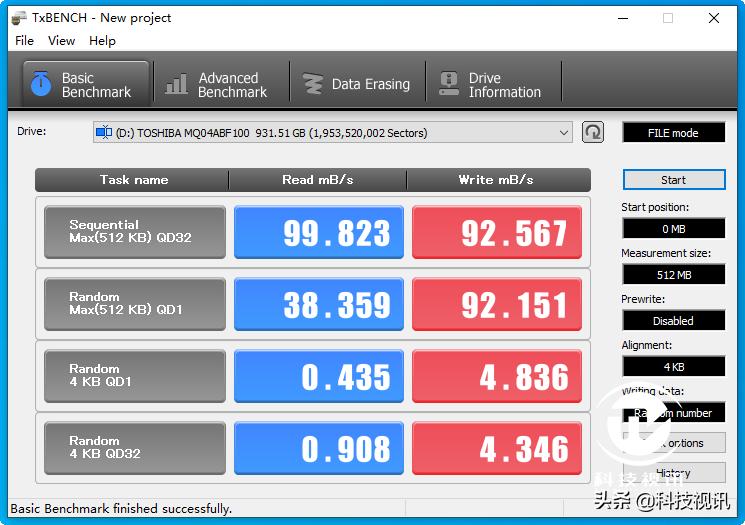The image size is (745, 525).
Task: Click the Sequential Max(512 KB) QD32 task button
Action: pyautogui.click(x=134, y=232)
